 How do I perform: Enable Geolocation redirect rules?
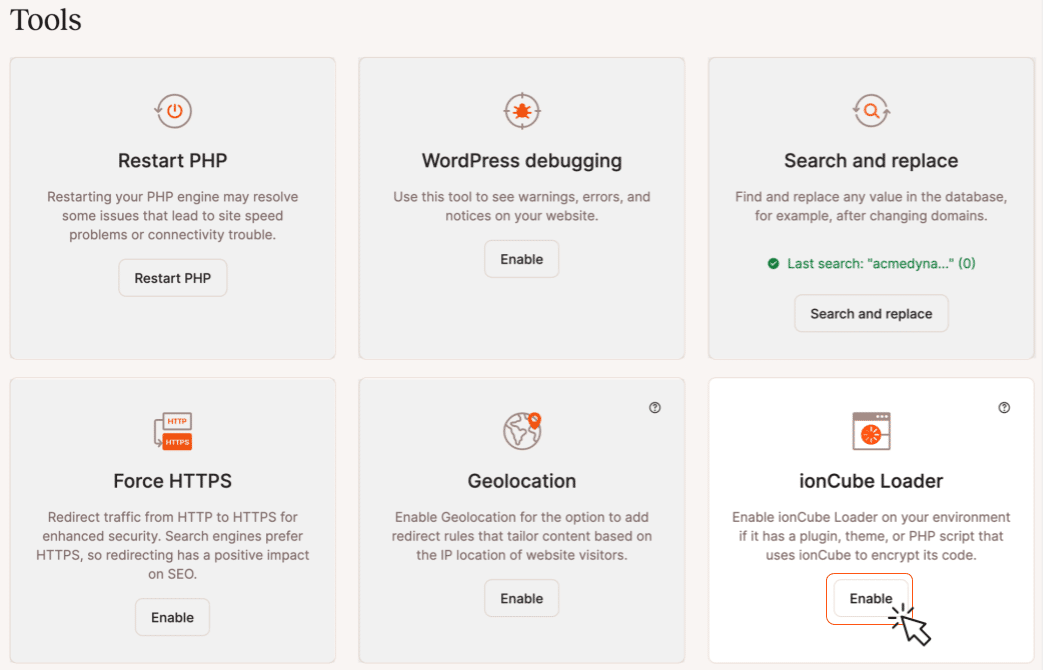521,597
